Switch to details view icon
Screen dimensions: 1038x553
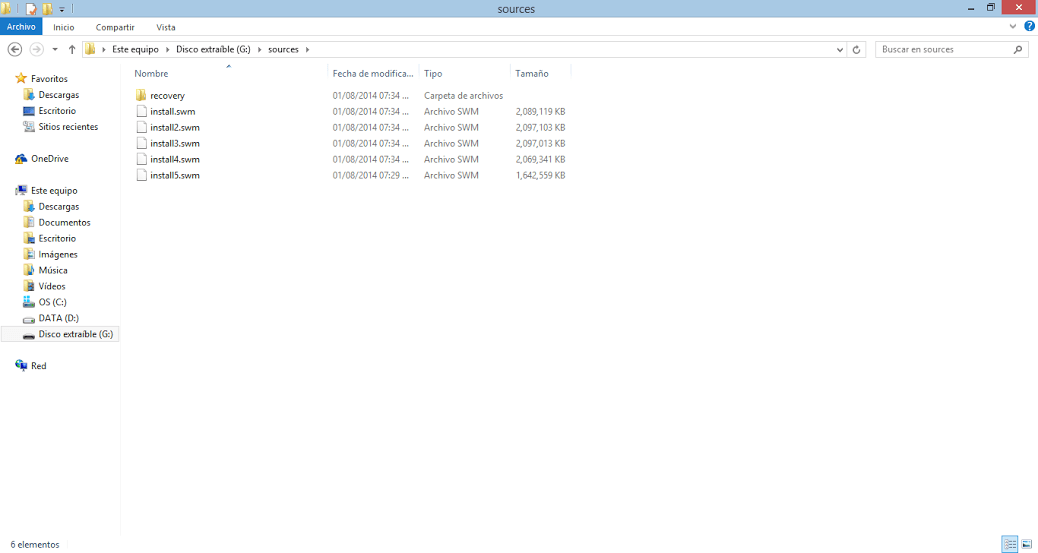(1010, 544)
